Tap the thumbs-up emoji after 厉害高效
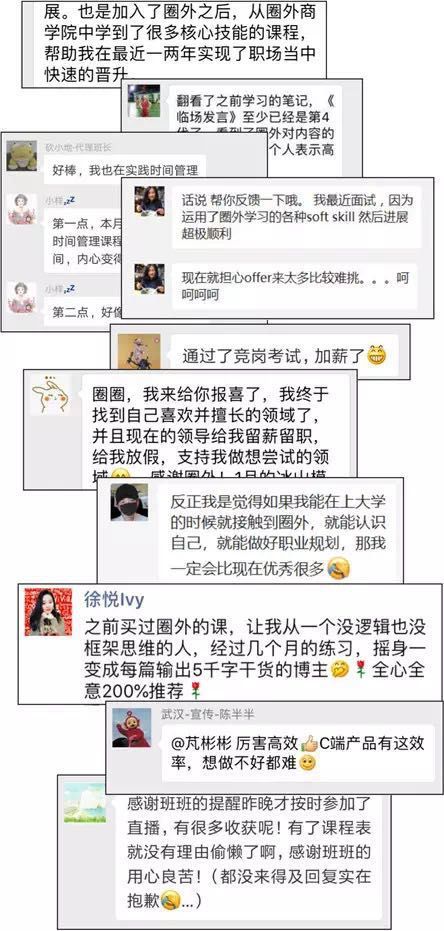444x931 pixels. [x=309, y=743]
